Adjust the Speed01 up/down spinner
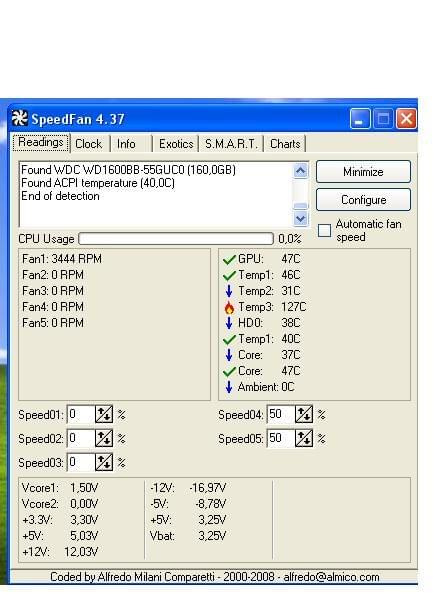 [104, 414]
